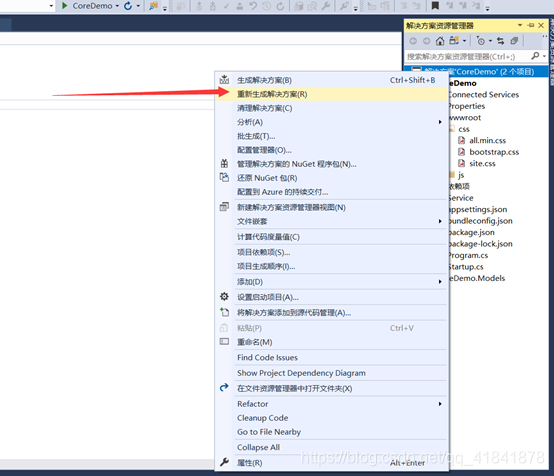Click the wrench toolbar icon

coord(326,6)
